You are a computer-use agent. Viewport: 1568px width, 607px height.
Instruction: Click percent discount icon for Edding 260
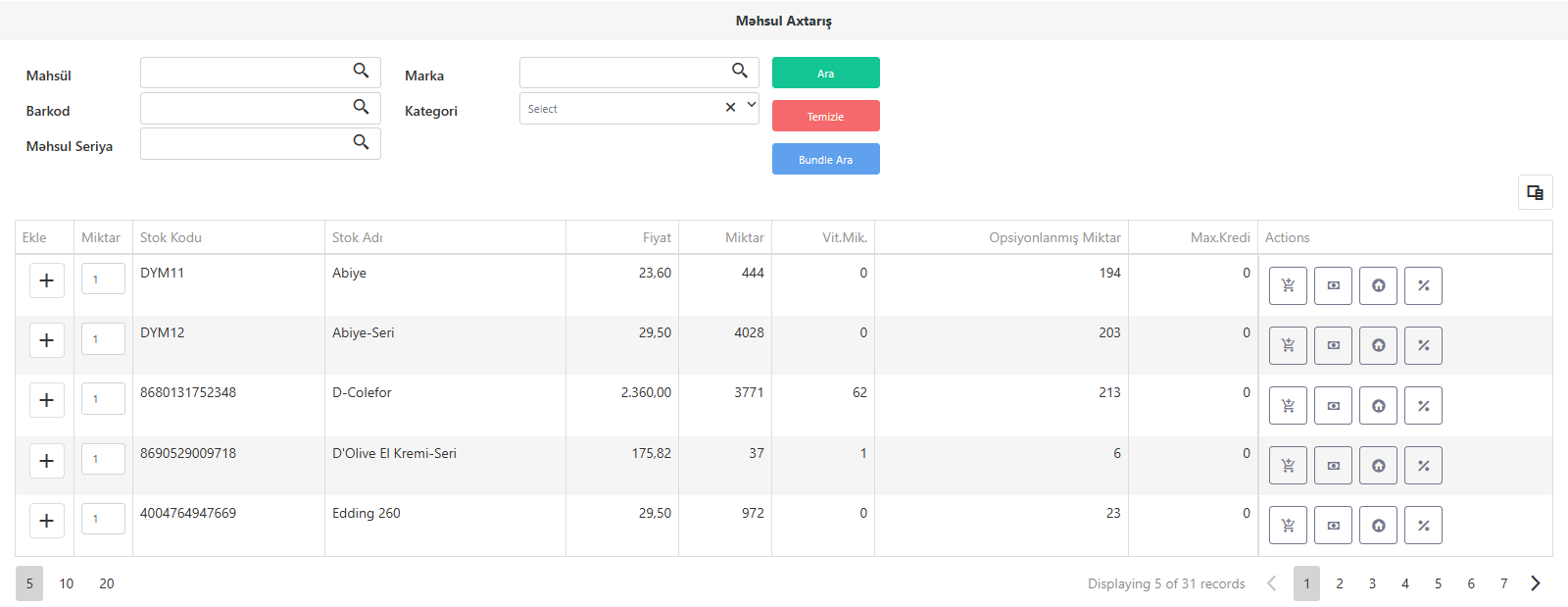[1423, 526]
